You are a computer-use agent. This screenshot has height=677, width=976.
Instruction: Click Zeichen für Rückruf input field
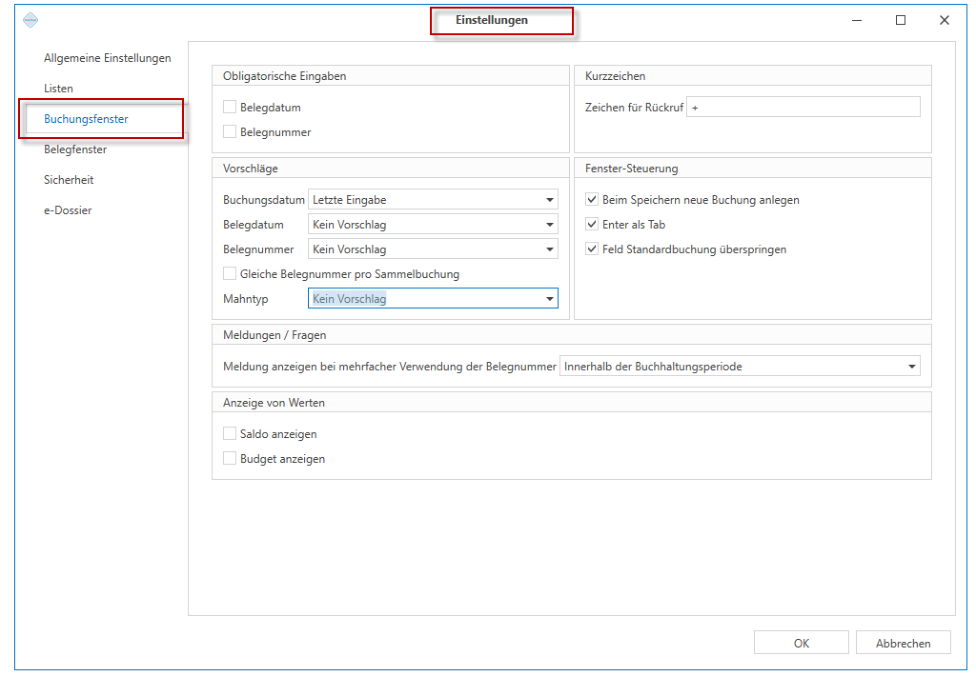804,107
